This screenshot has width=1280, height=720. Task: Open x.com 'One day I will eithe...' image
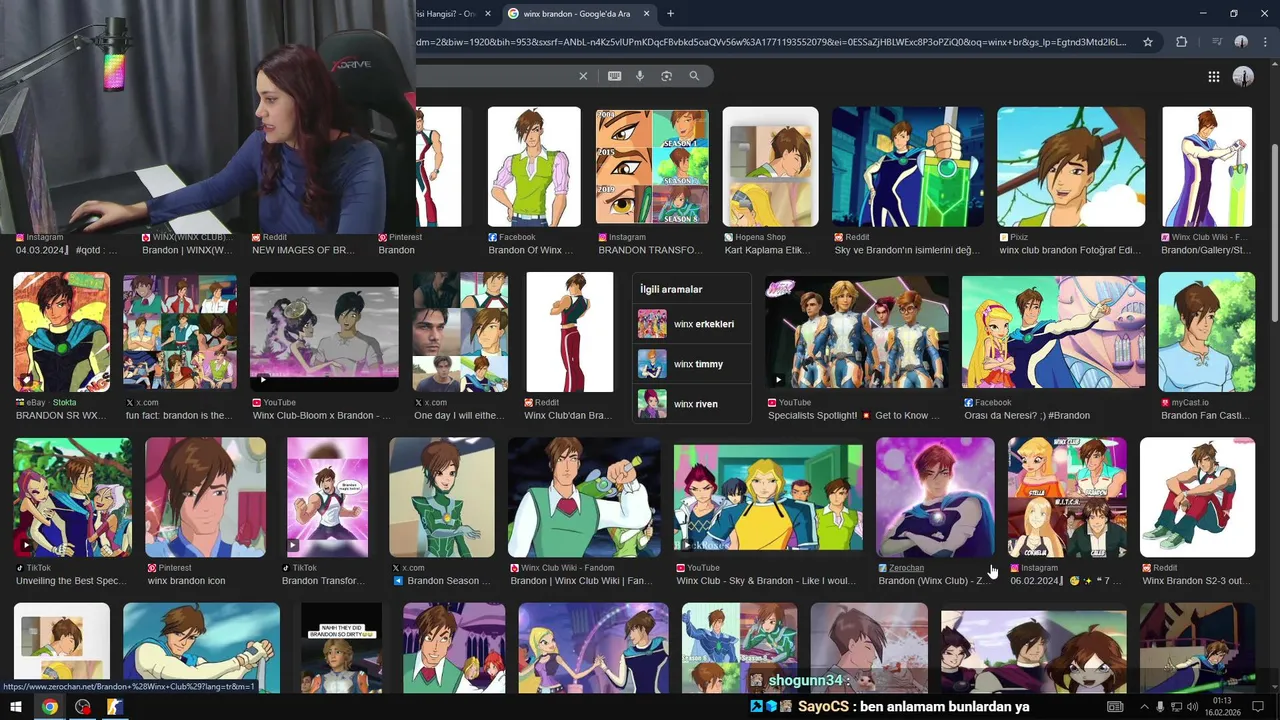(460, 332)
